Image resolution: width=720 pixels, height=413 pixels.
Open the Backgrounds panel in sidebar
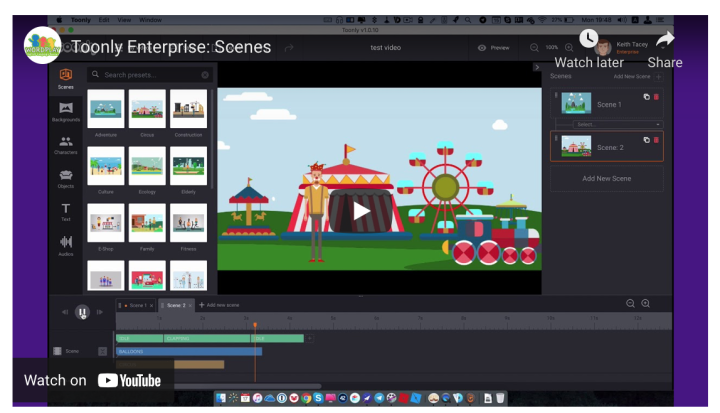coord(66,109)
